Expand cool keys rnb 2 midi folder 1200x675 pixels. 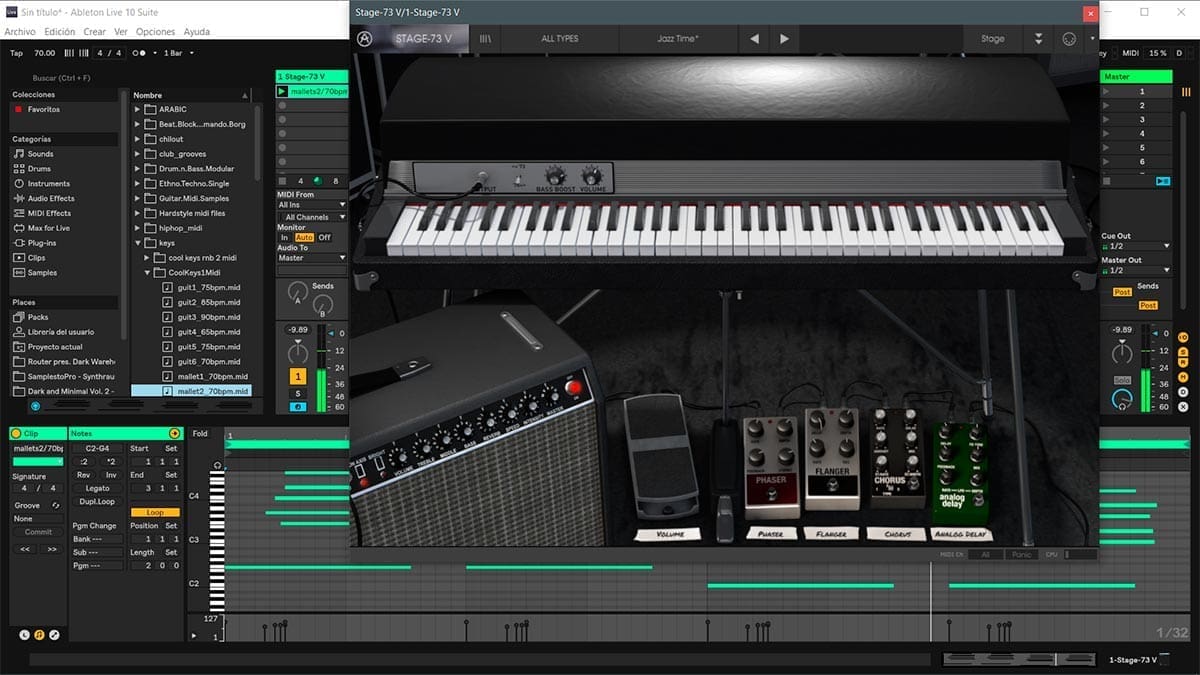147,257
